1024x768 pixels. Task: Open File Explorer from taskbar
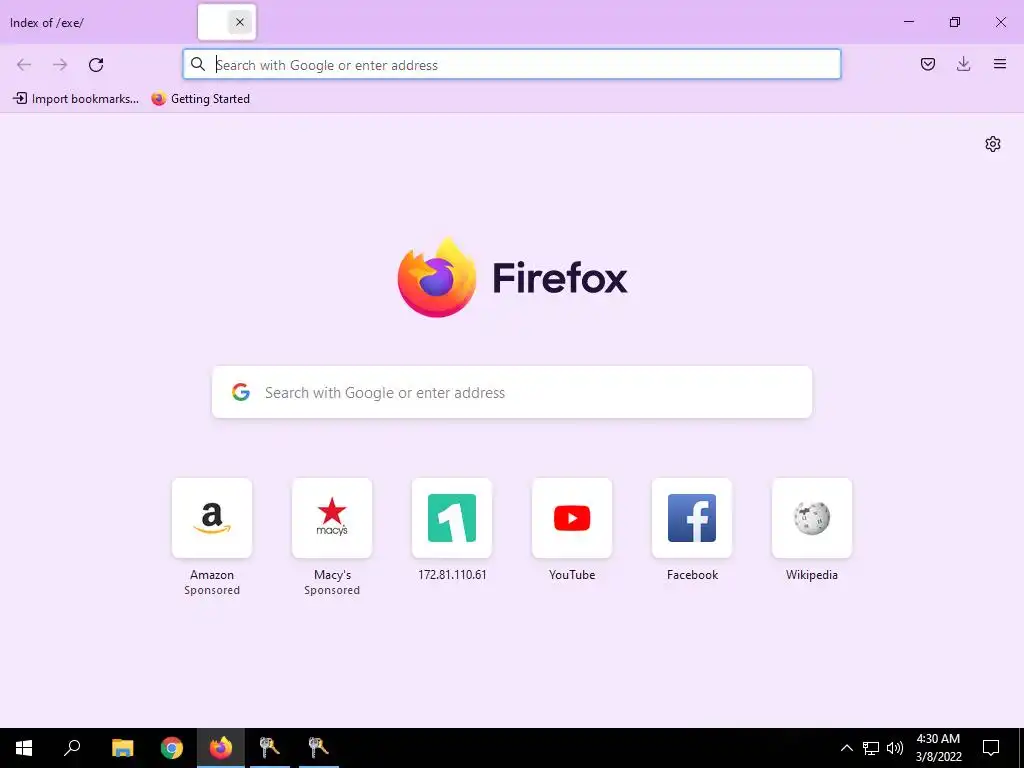122,748
